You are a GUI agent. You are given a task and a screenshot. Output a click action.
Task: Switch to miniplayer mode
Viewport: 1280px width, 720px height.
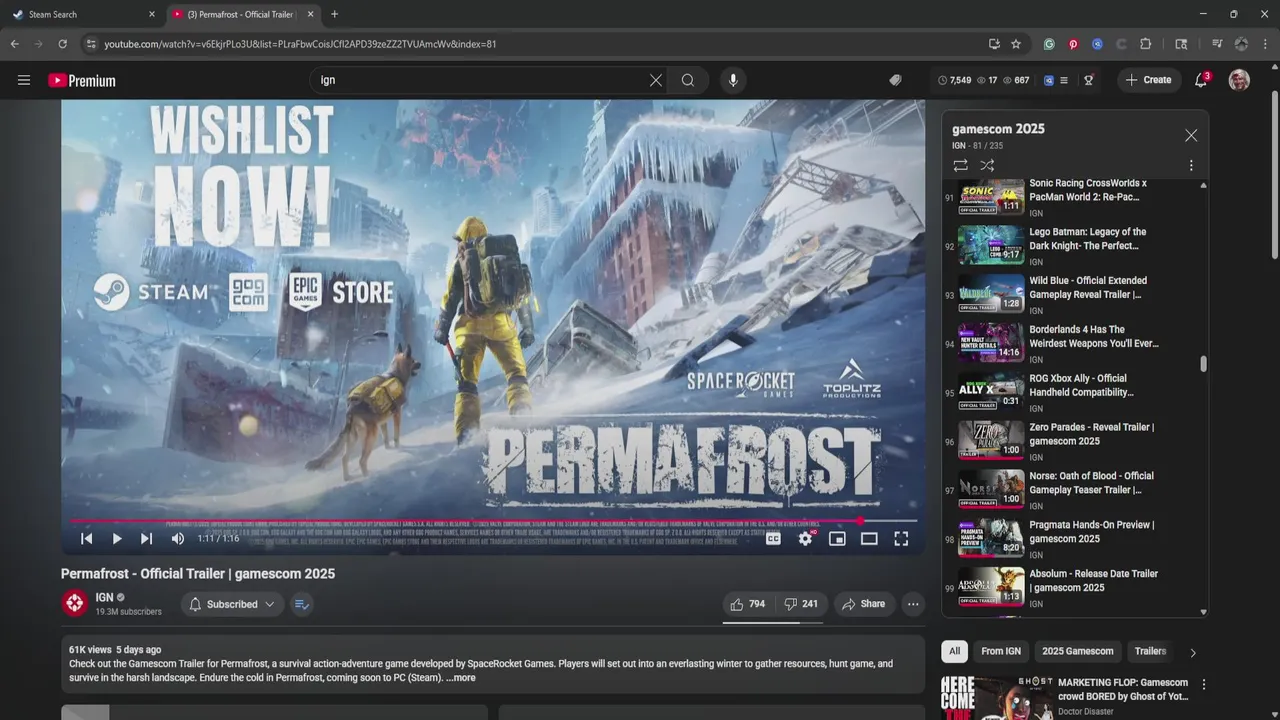tap(837, 538)
